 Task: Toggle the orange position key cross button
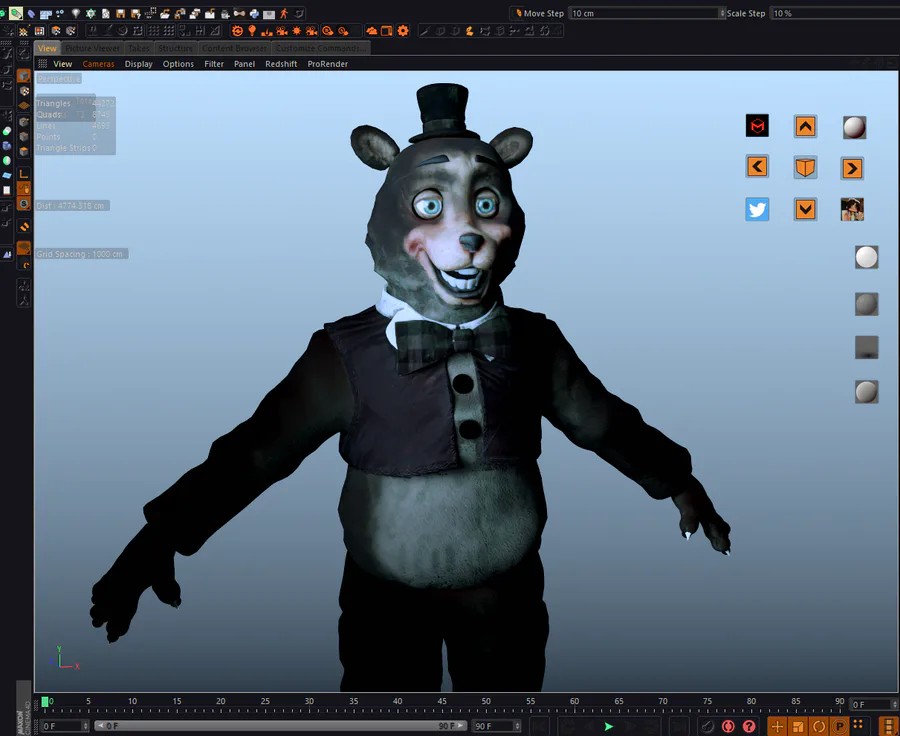click(777, 726)
